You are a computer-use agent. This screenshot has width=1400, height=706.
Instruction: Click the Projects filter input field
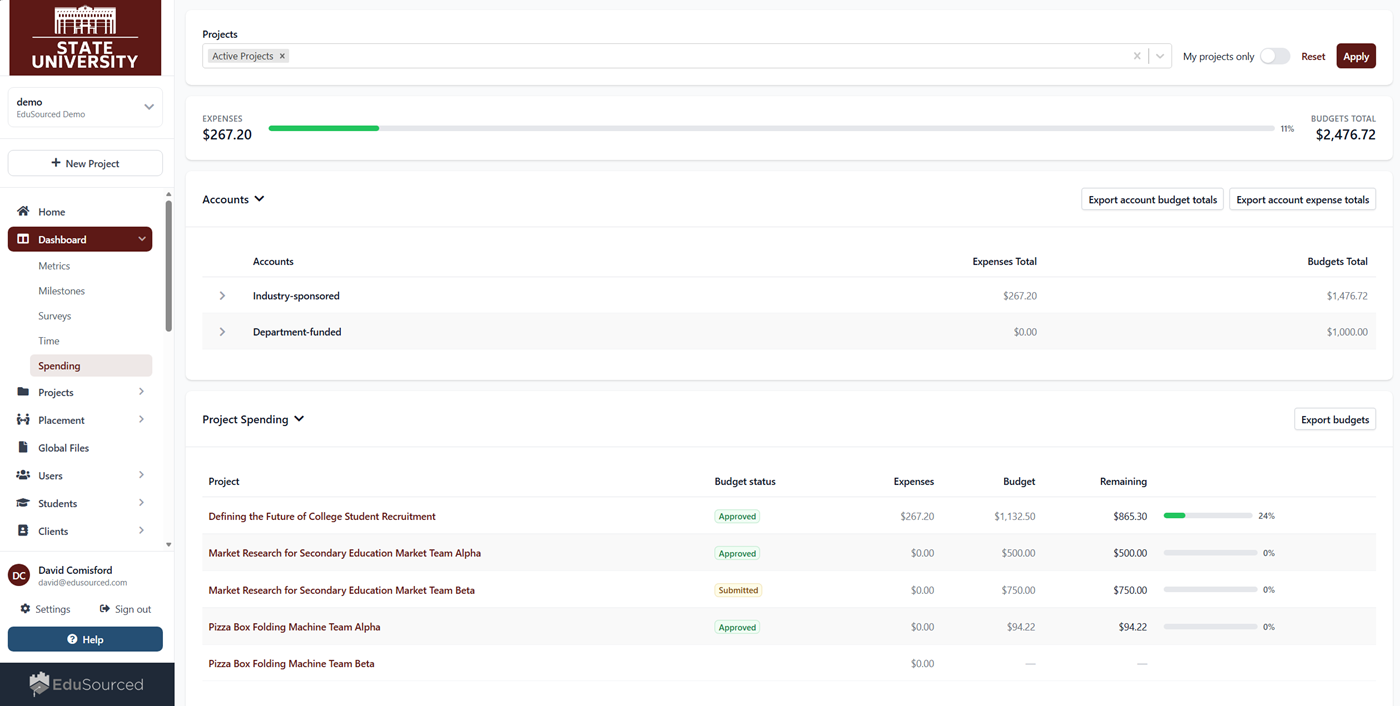pyautogui.click(x=687, y=56)
